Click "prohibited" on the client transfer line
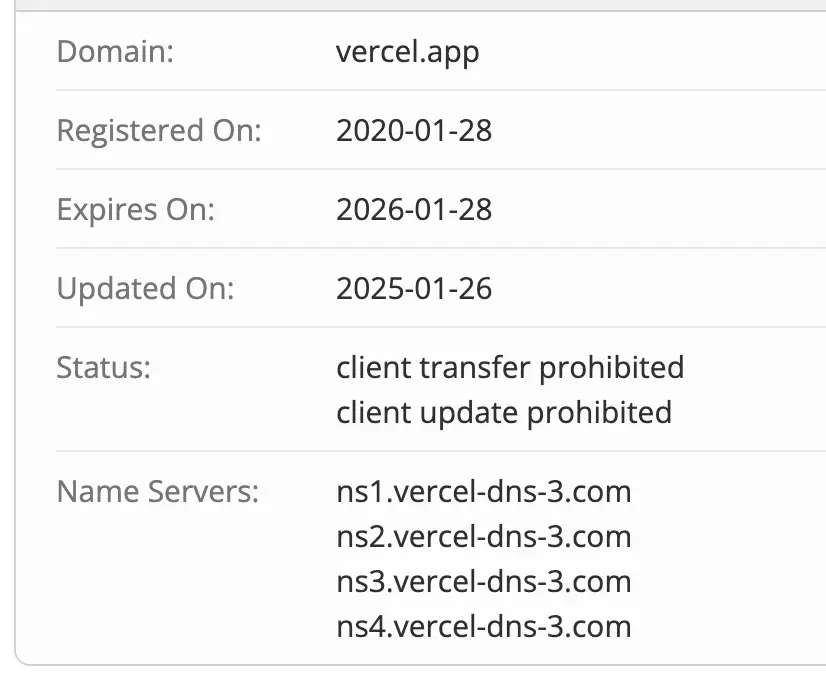The image size is (826, 674). pos(611,367)
